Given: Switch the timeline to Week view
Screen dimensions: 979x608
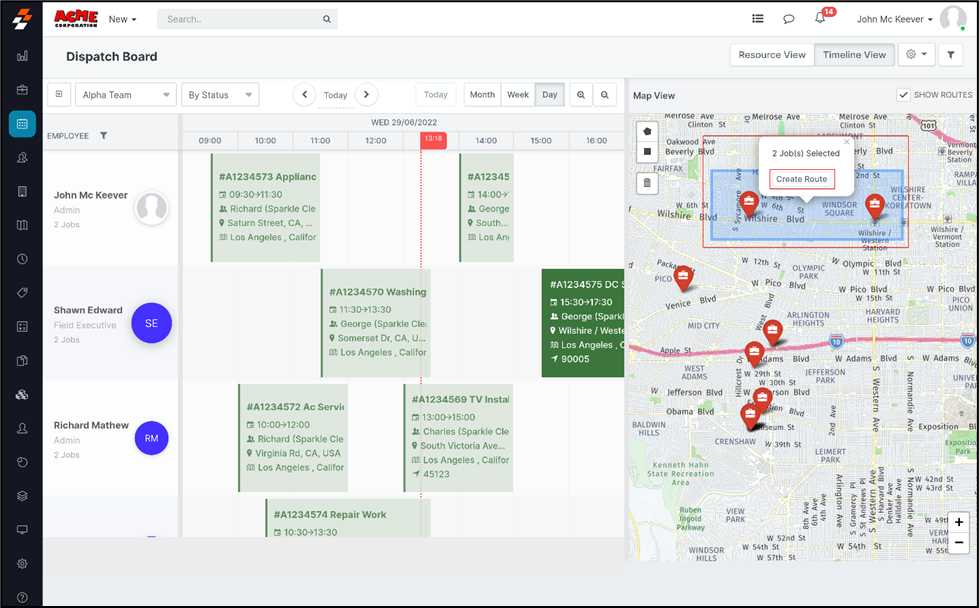Looking at the screenshot, I should click(x=518, y=95).
